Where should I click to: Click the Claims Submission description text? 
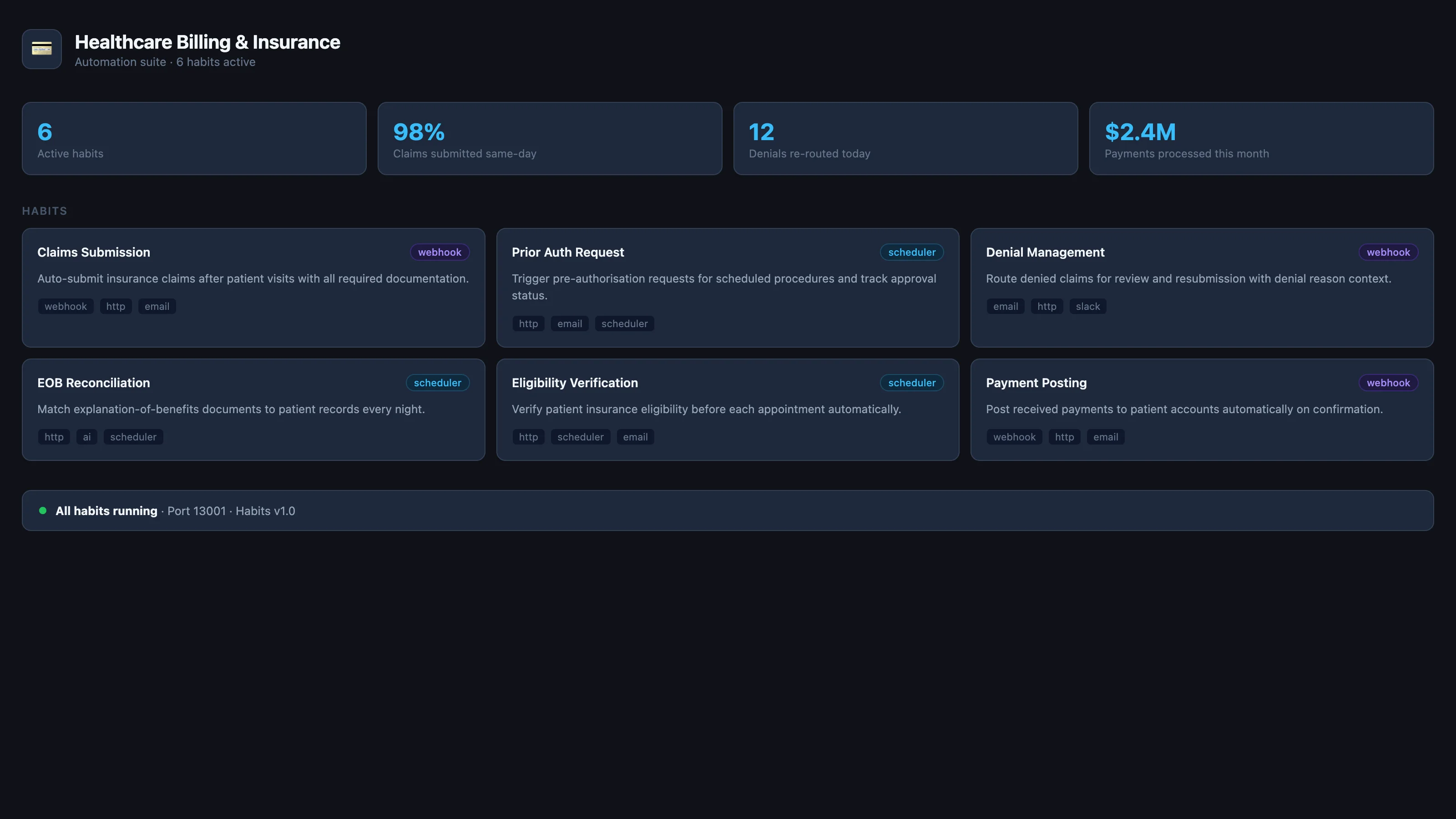click(x=253, y=278)
